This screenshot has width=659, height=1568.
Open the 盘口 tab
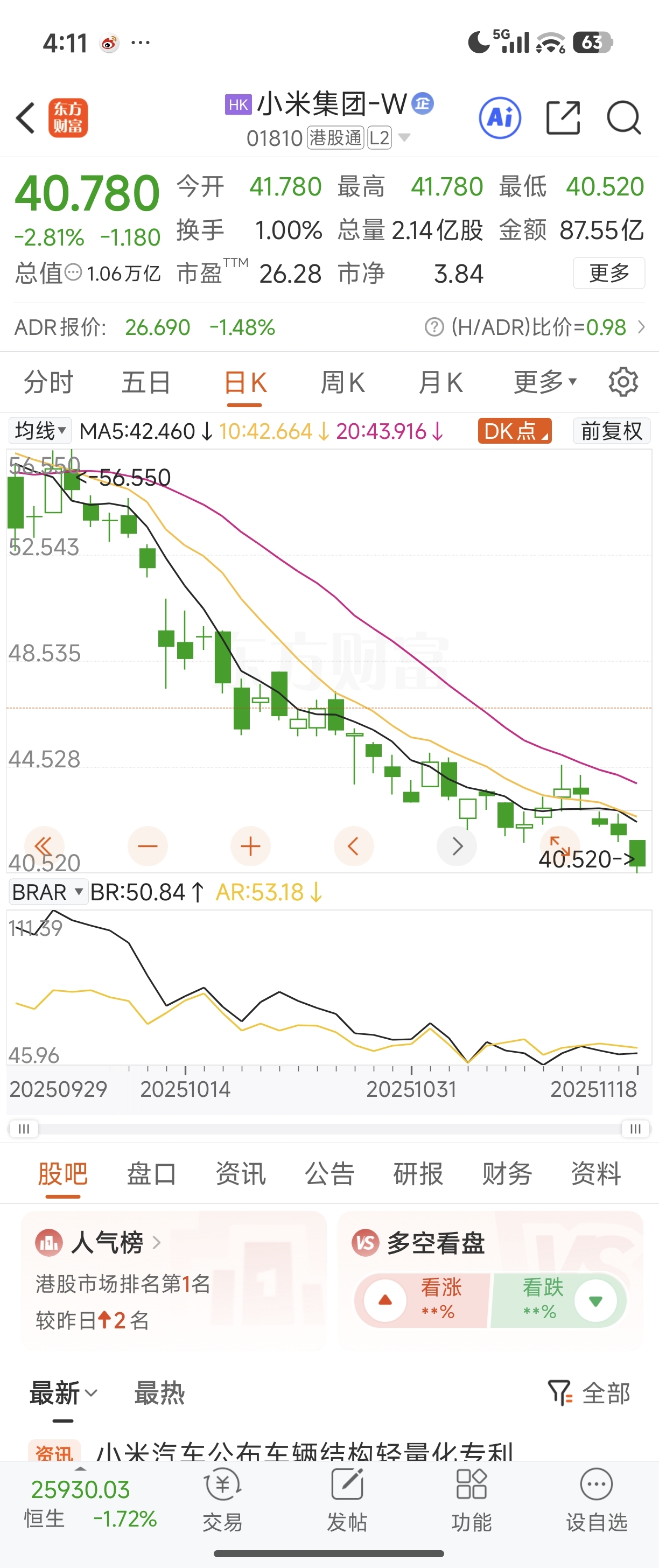[151, 1173]
